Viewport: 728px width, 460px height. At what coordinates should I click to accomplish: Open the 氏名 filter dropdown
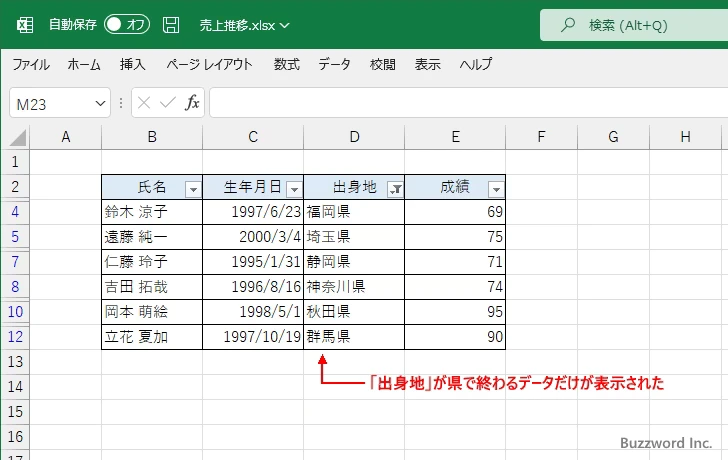click(193, 189)
